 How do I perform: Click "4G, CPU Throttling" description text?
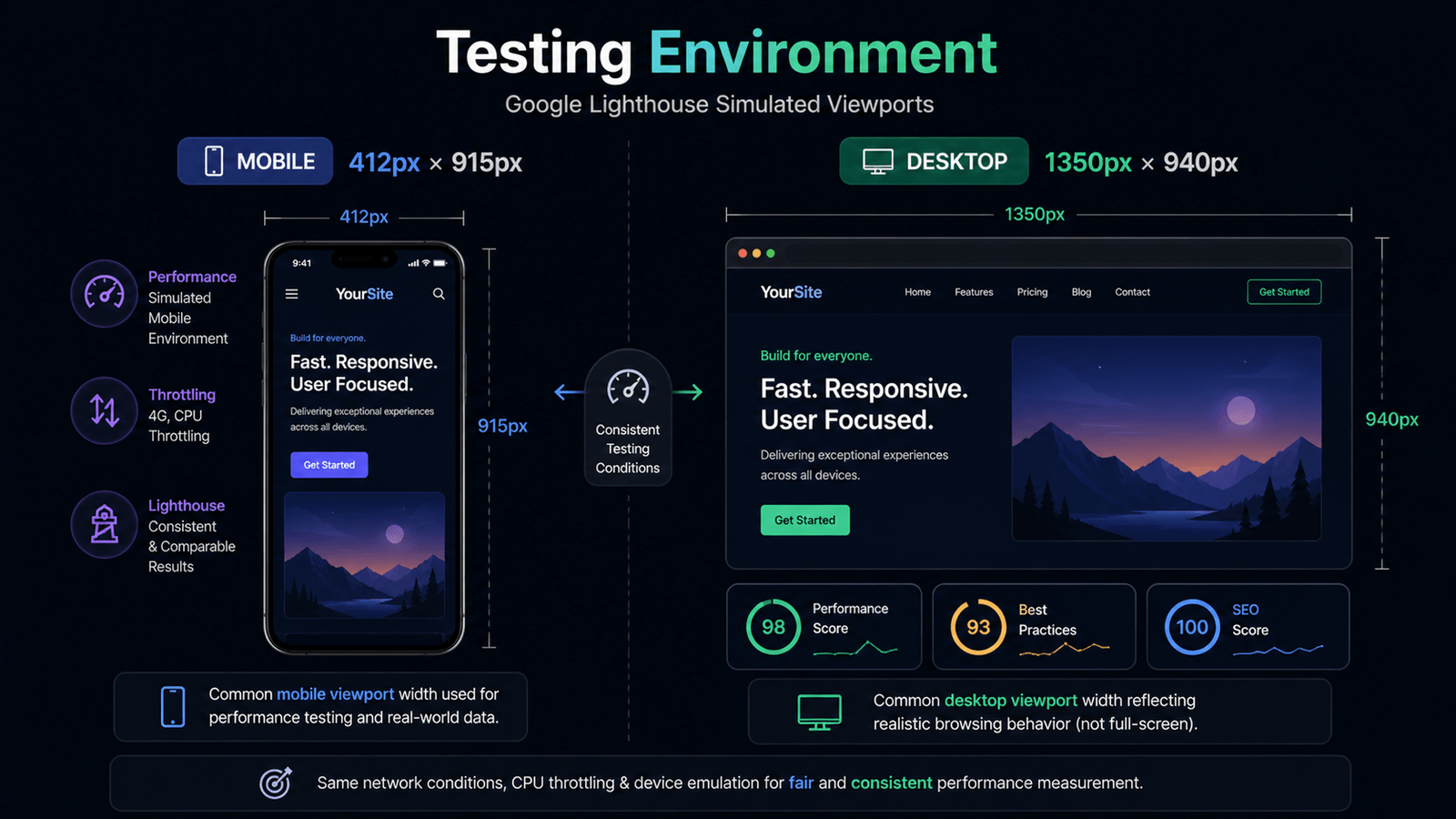pyautogui.click(x=179, y=426)
